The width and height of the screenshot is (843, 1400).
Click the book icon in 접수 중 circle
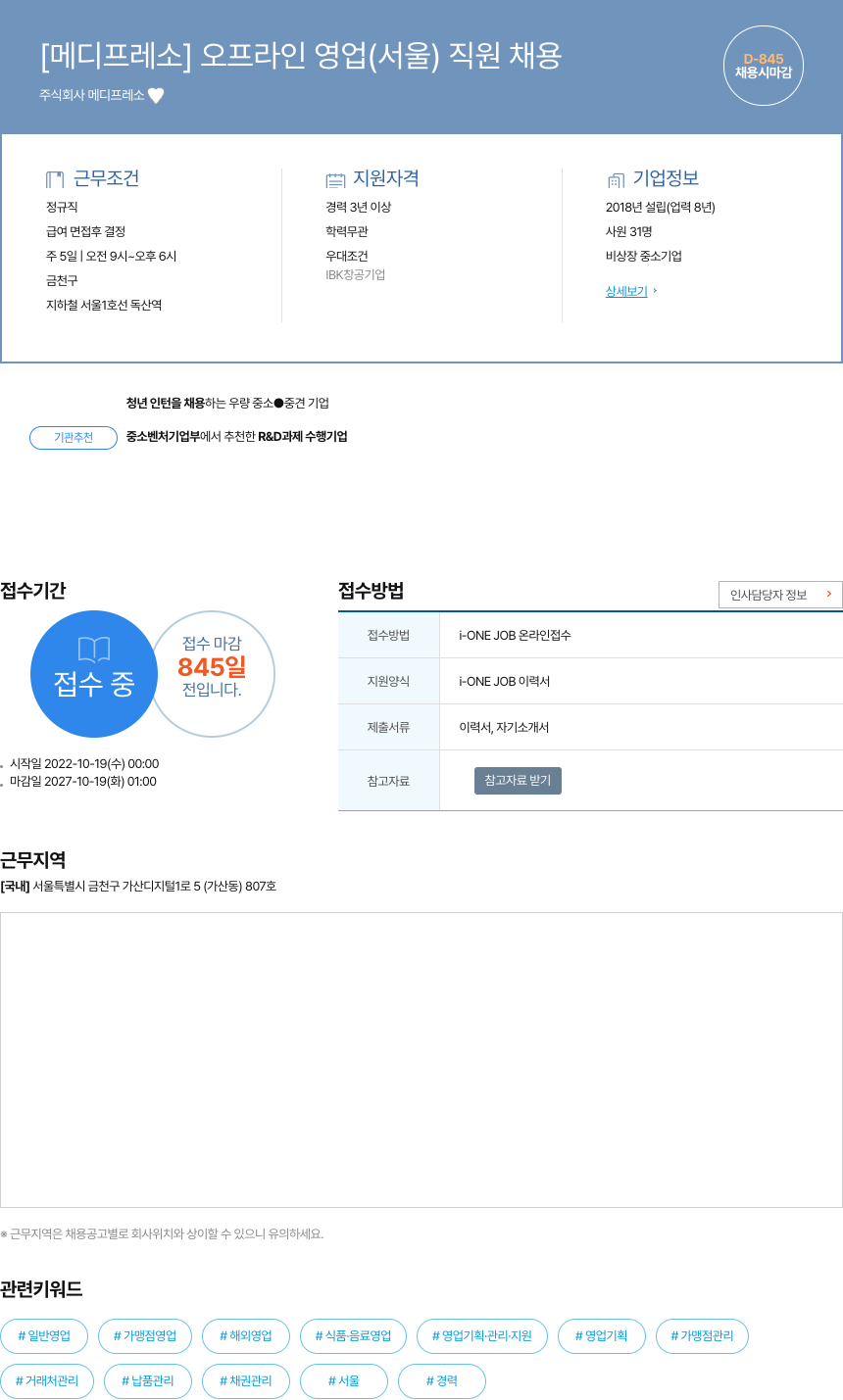pos(94,649)
